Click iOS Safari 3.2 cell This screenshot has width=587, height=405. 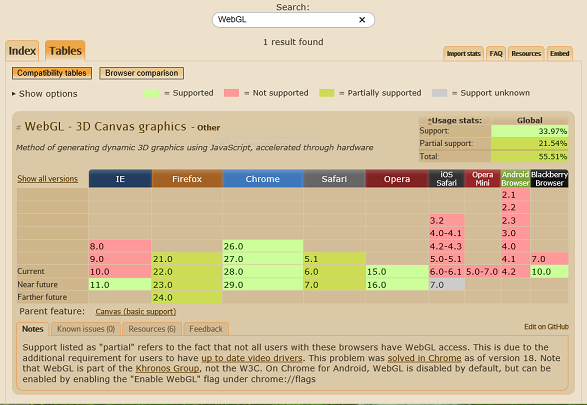[x=447, y=220]
